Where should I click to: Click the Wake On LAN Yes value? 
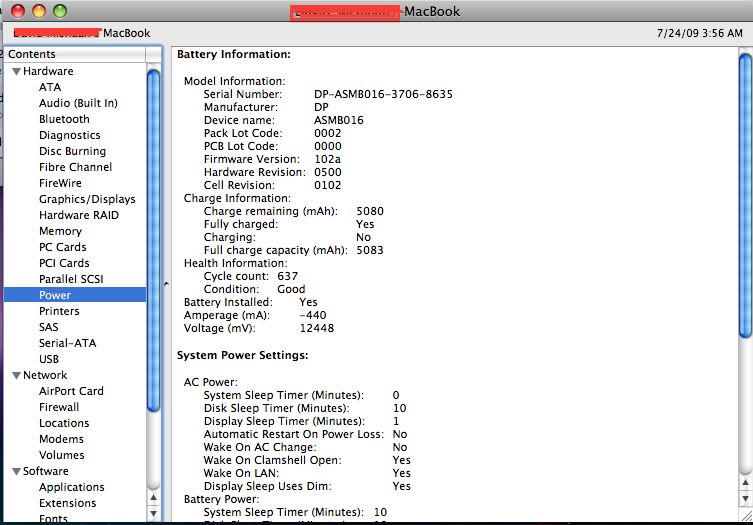click(x=401, y=473)
